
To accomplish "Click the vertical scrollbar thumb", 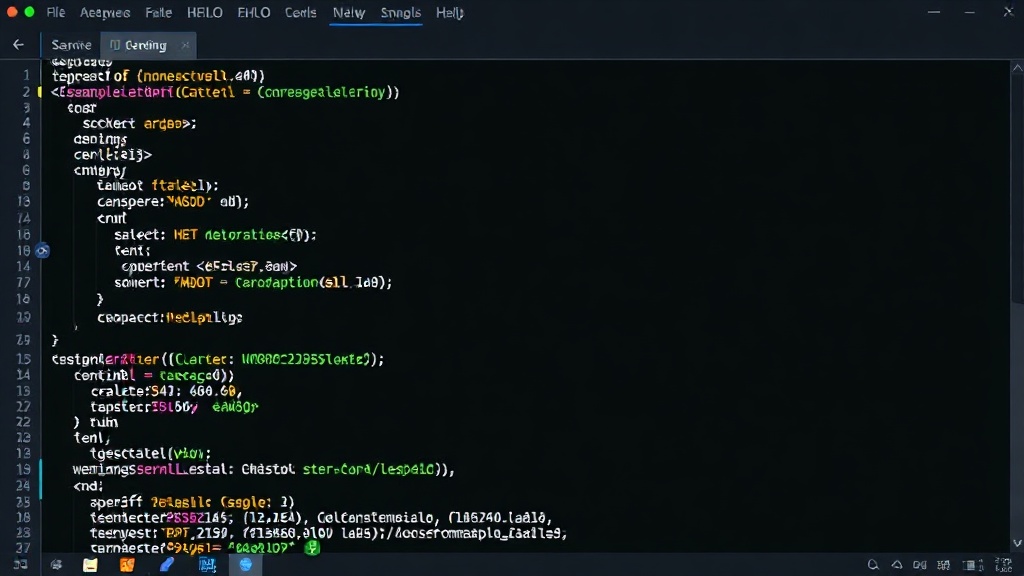I will click(1017, 189).
